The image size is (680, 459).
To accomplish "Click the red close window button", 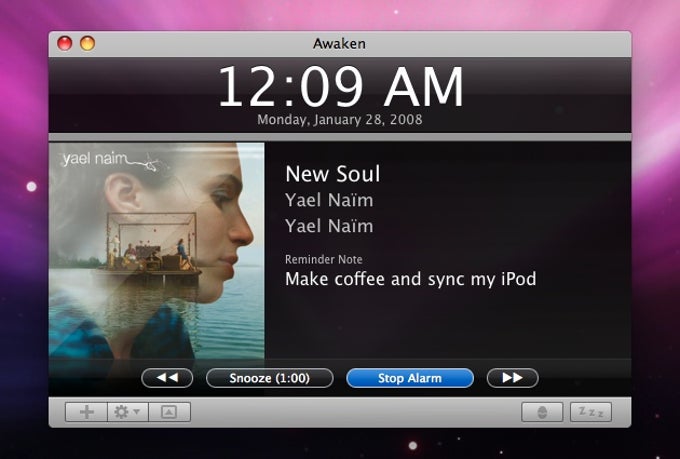I will click(65, 43).
